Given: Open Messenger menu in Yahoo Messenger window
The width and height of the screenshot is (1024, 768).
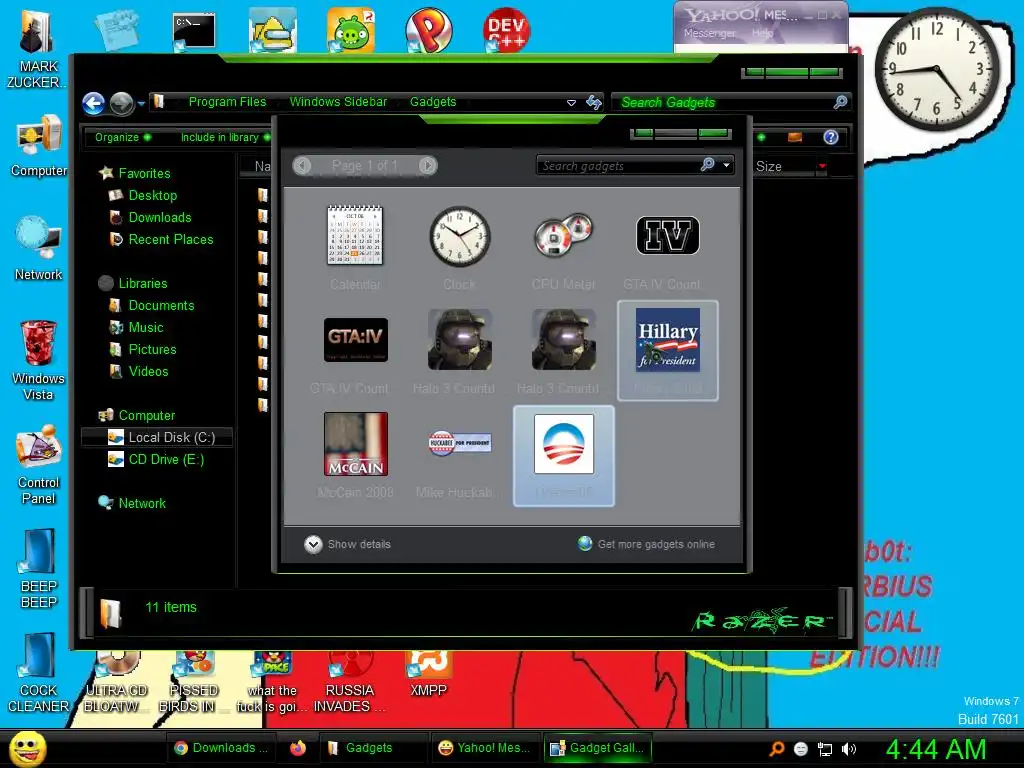Looking at the screenshot, I should pyautogui.click(x=709, y=33).
